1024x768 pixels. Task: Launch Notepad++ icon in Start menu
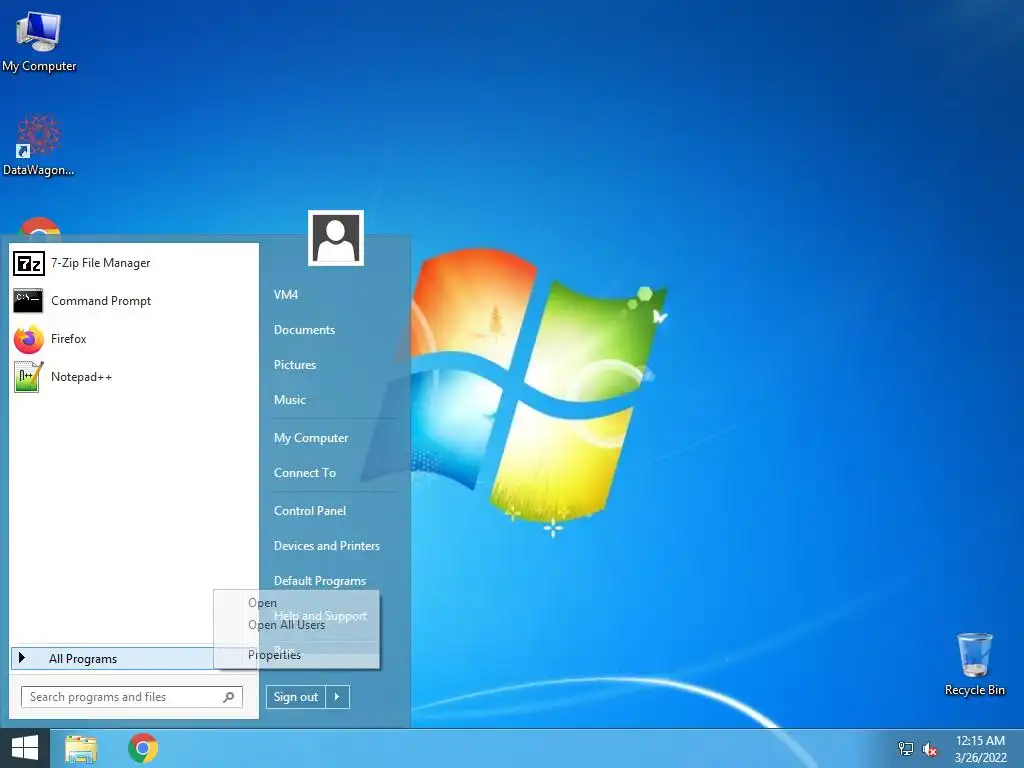[x=28, y=377]
